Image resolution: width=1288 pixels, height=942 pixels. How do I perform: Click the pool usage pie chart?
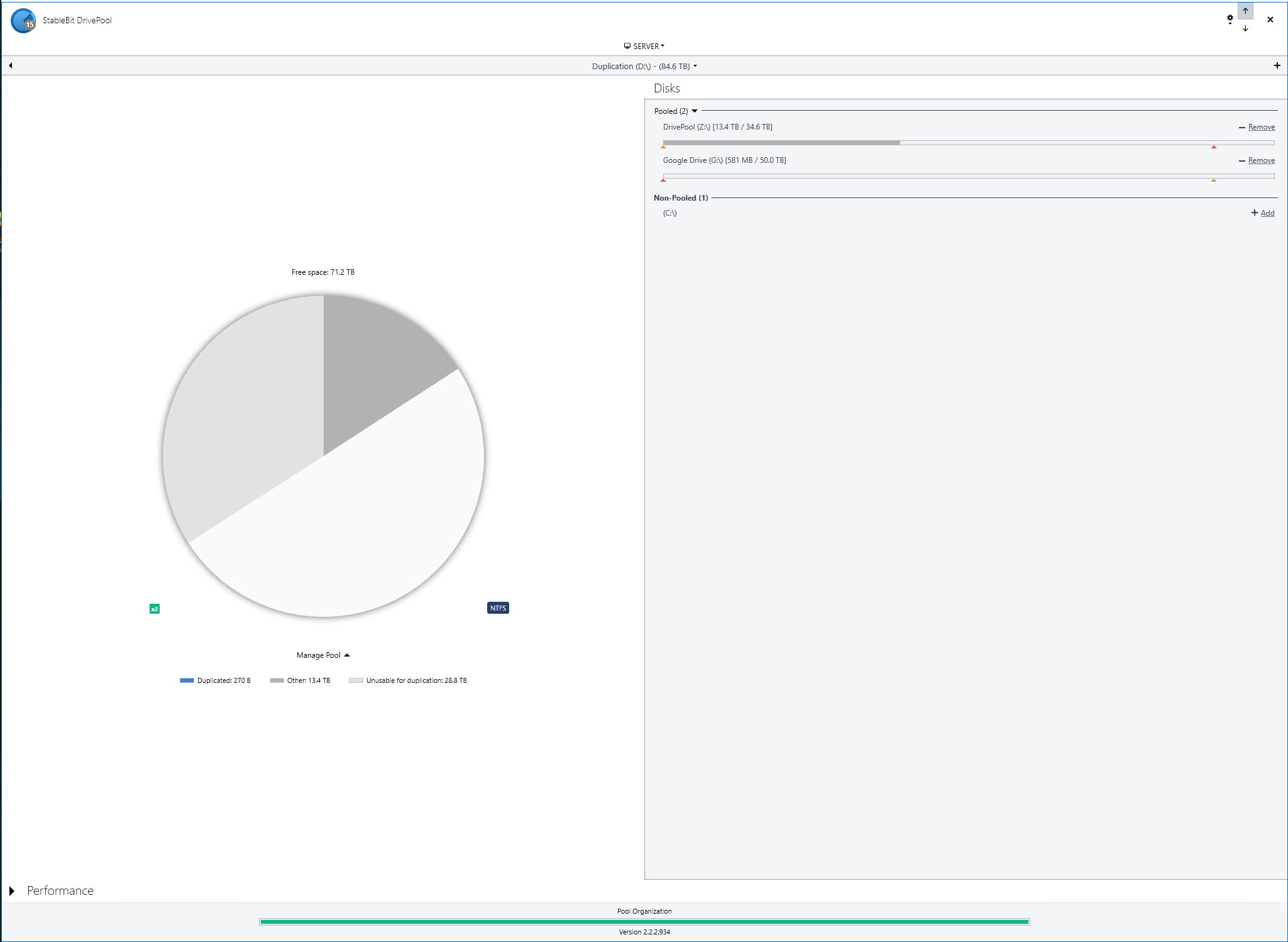[323, 456]
